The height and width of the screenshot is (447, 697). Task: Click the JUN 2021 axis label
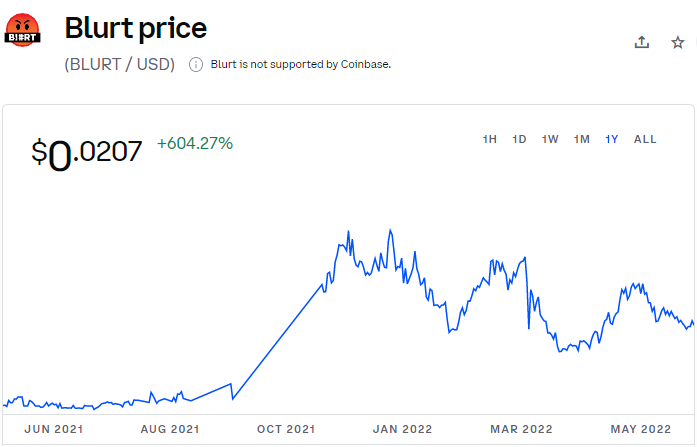tap(52, 429)
